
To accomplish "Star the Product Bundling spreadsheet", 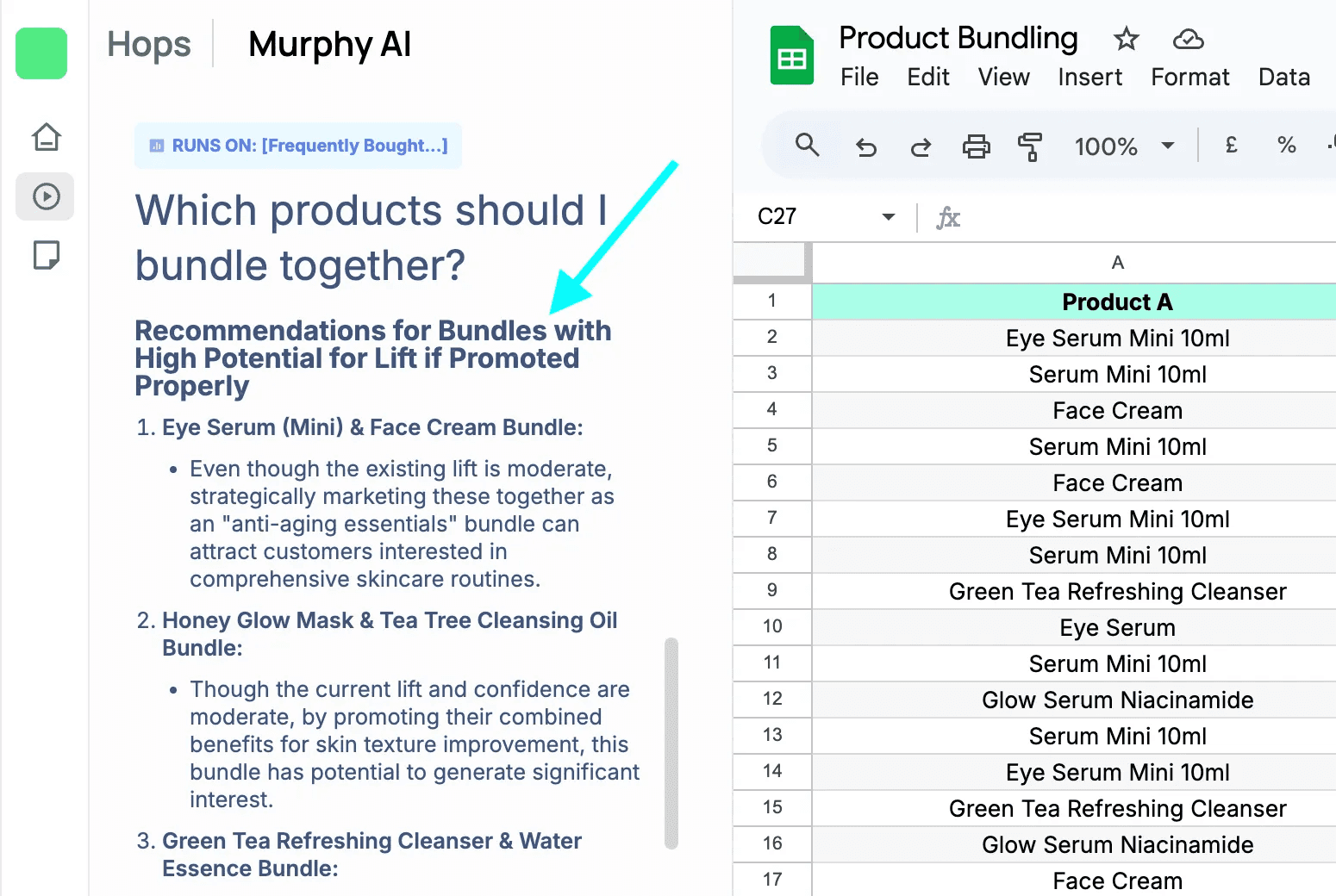I will (x=1126, y=39).
